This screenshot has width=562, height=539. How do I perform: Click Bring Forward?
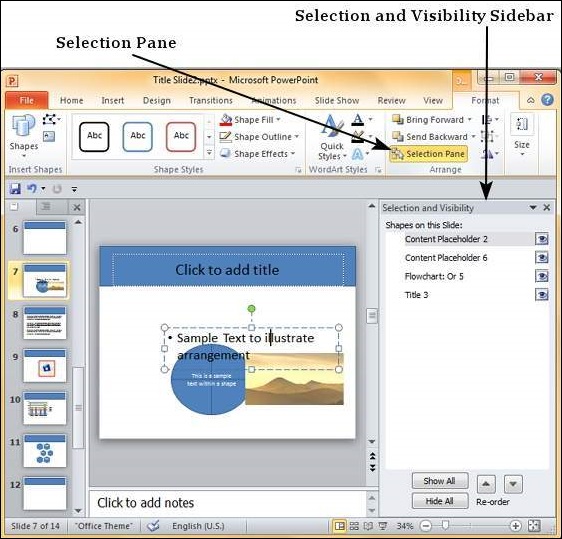tap(428, 120)
